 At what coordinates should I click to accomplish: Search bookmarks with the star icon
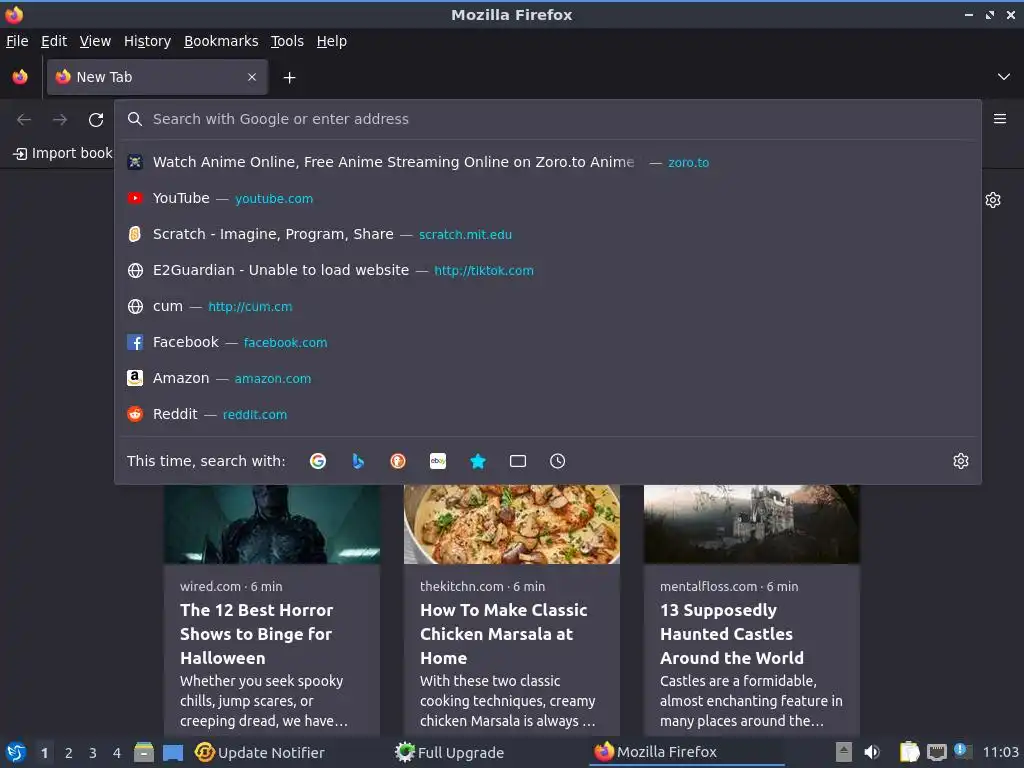[478, 461]
